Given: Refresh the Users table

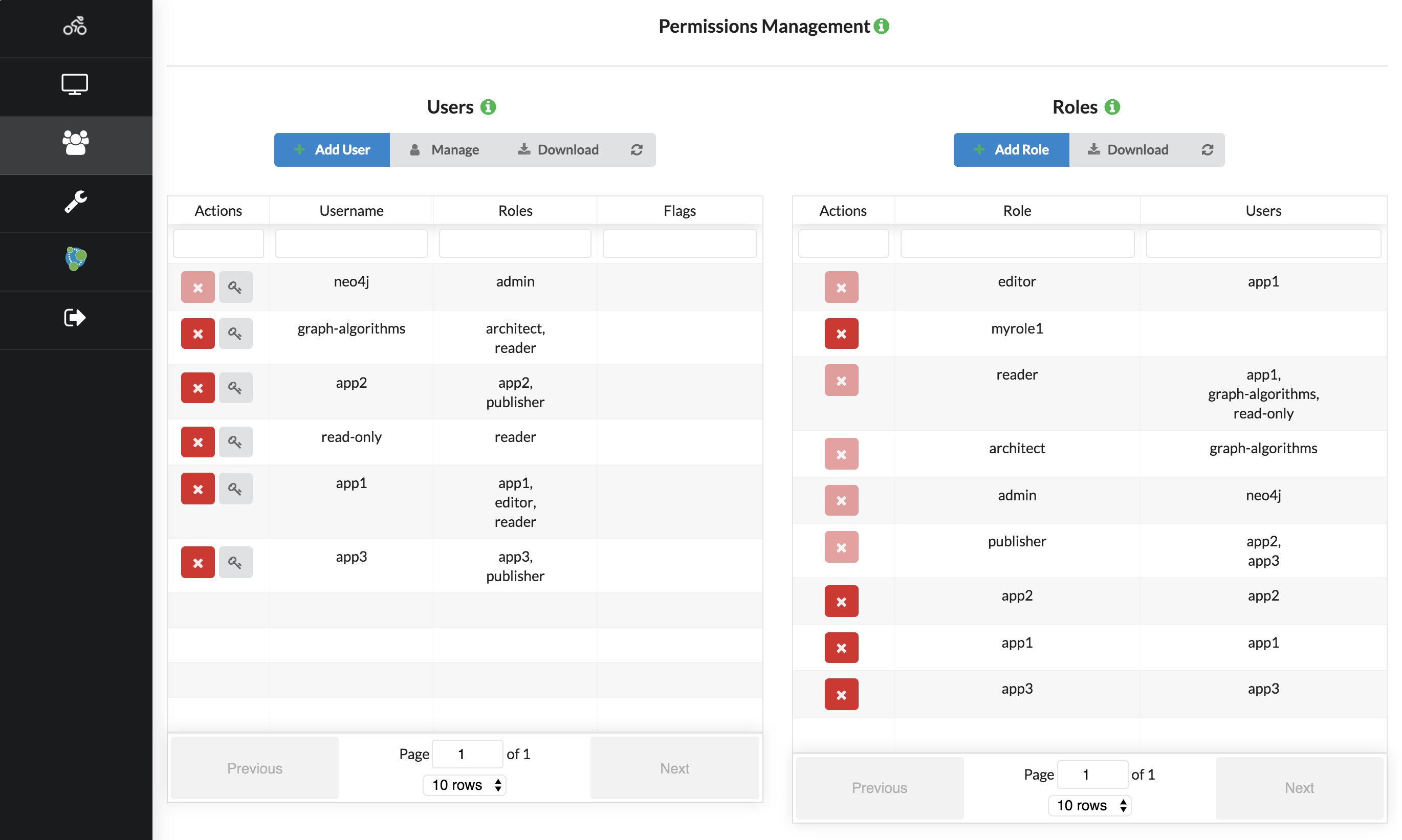Looking at the screenshot, I should tap(636, 150).
